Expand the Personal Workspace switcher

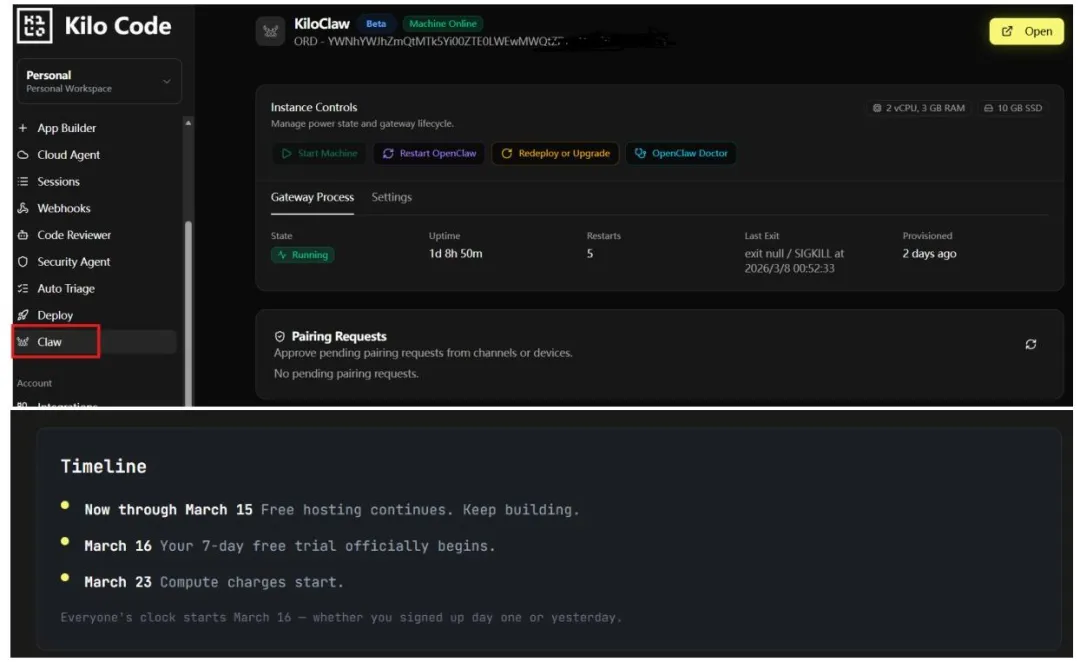pos(99,81)
